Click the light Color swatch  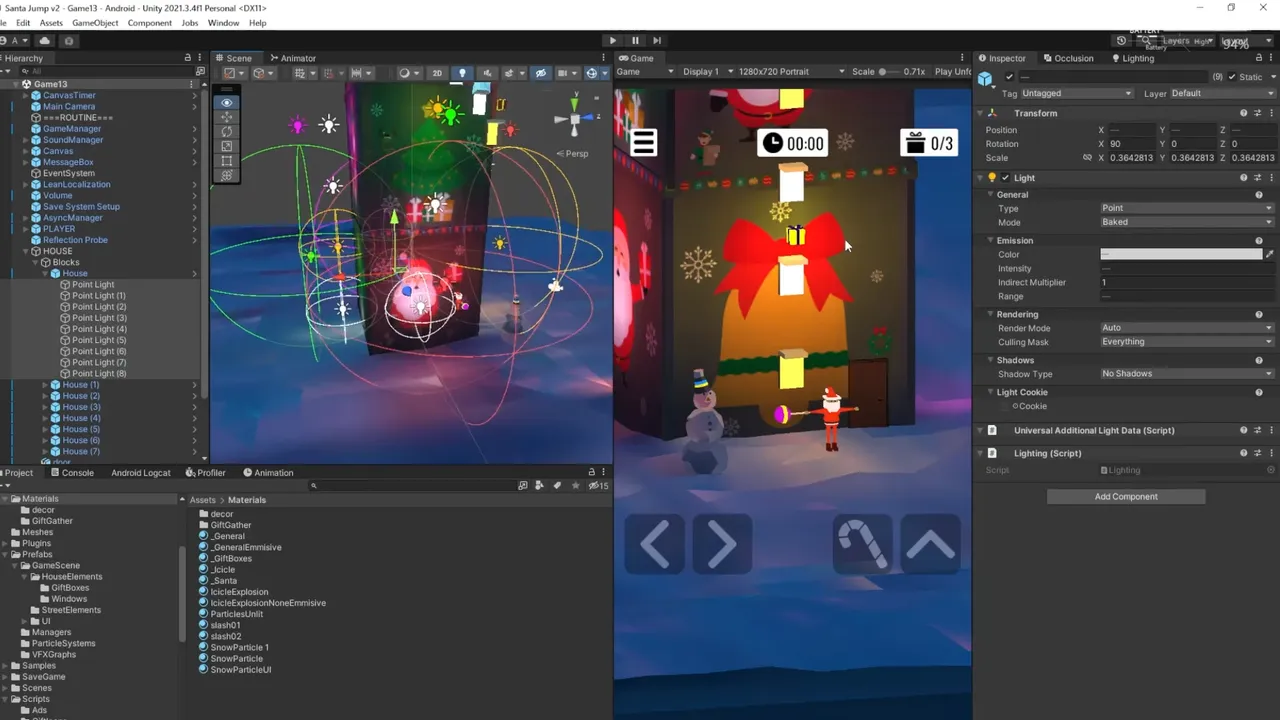(x=1181, y=254)
